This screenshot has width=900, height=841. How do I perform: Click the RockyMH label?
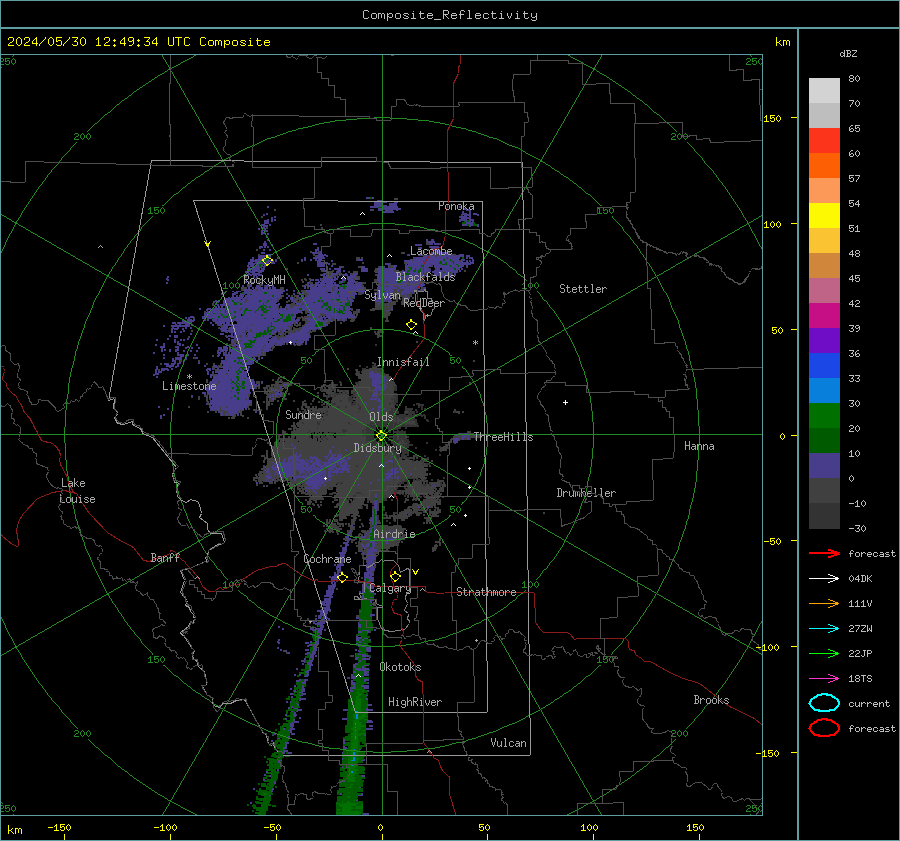click(264, 280)
